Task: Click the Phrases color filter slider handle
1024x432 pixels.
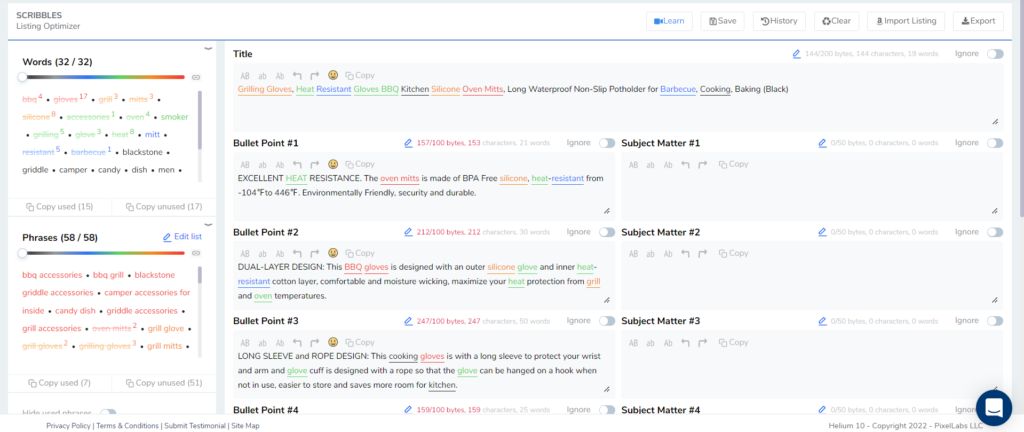Action: coord(23,253)
